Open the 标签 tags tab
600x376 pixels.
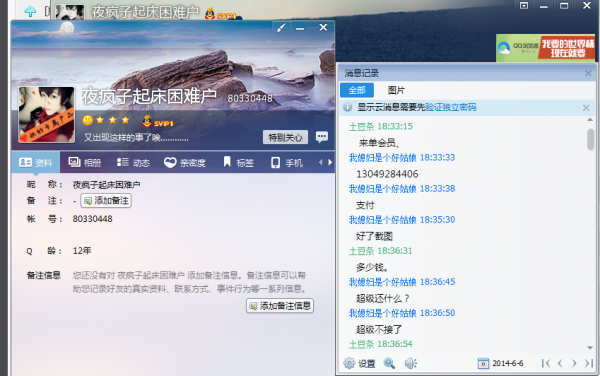[x=238, y=163]
